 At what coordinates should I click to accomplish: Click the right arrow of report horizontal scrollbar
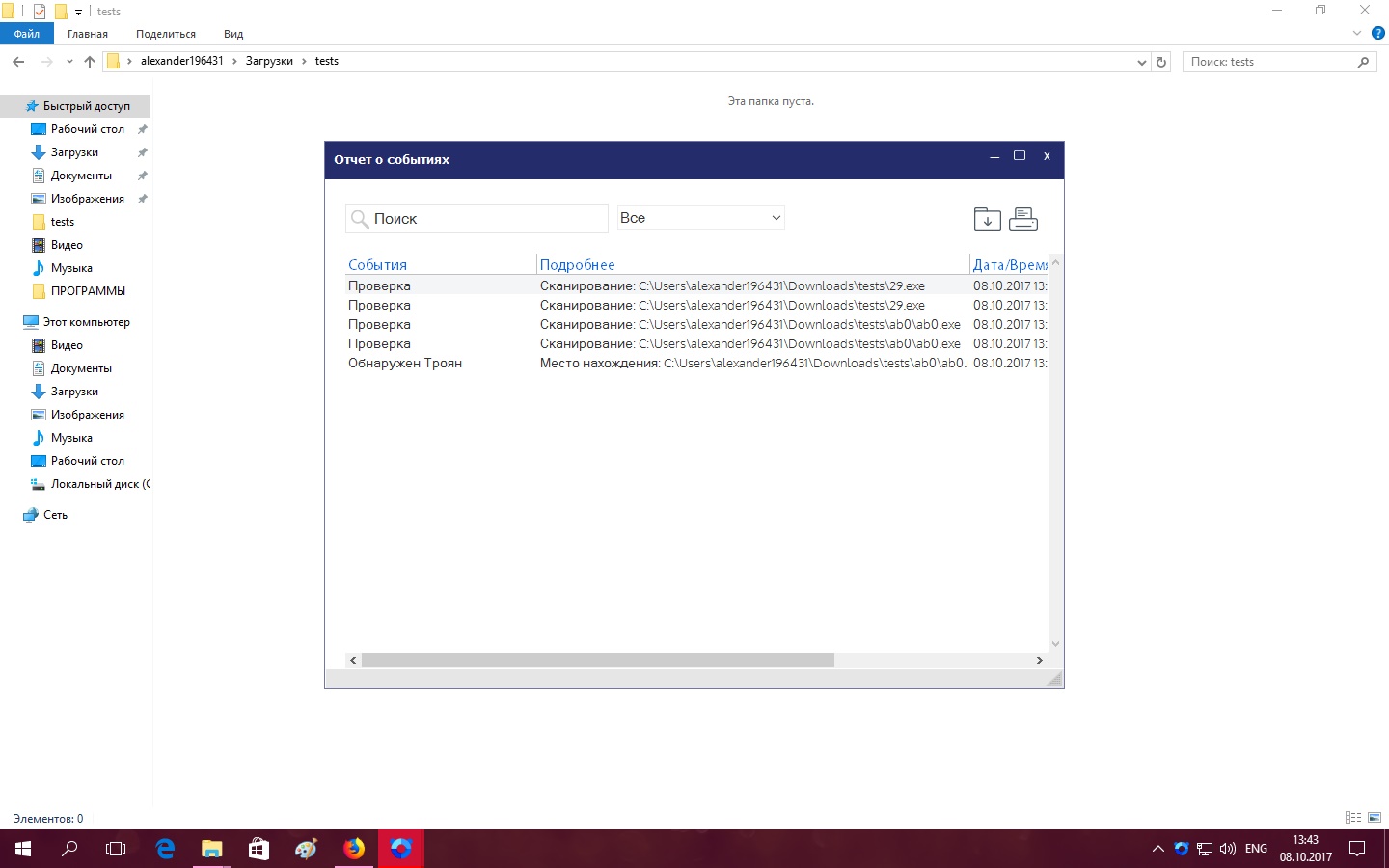tap(1039, 661)
